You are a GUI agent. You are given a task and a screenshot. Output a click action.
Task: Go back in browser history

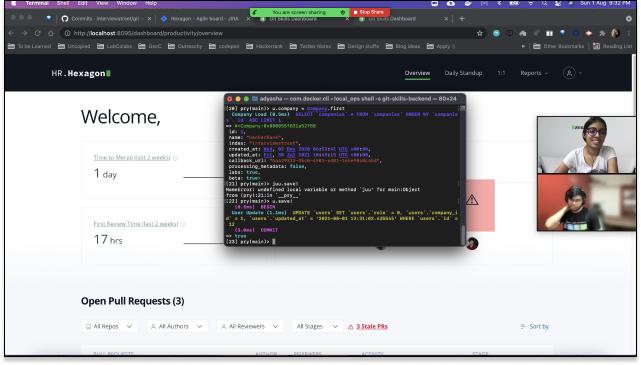pos(11,33)
